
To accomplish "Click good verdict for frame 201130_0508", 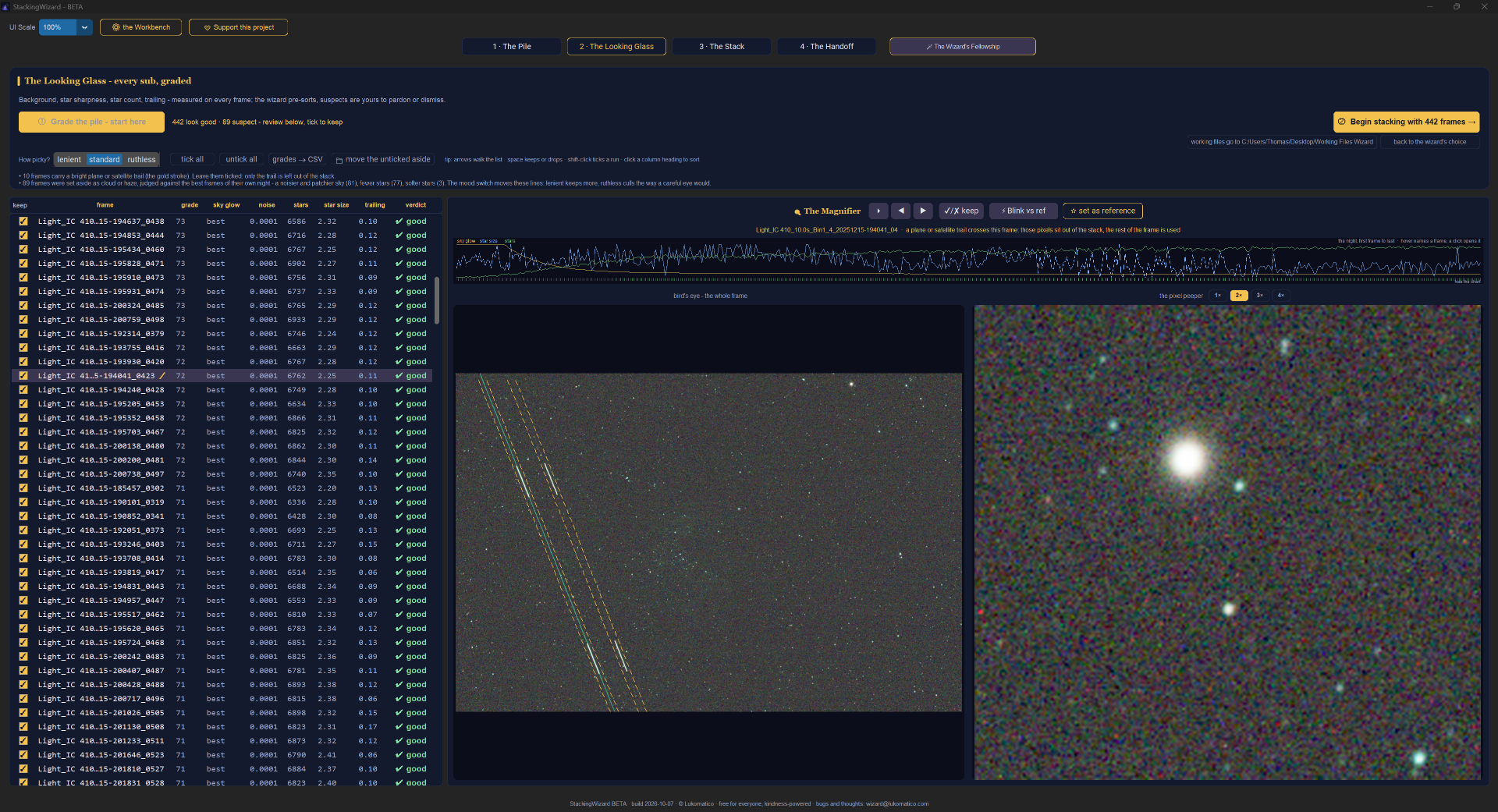I will tap(411, 727).
